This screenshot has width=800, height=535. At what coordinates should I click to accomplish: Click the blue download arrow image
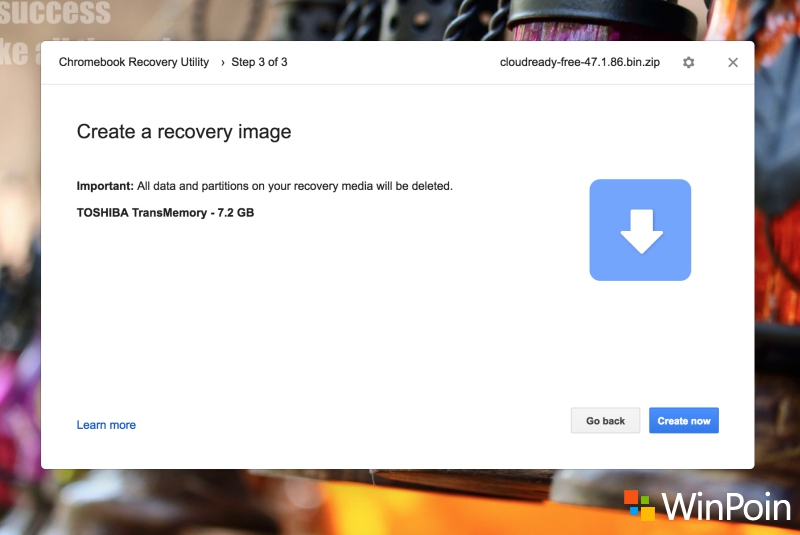point(640,230)
